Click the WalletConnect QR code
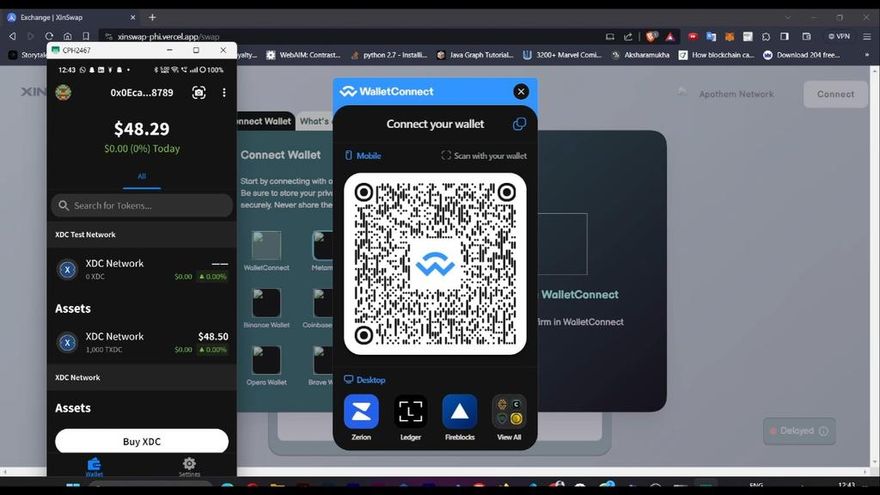The height and width of the screenshot is (495, 880). 435,264
